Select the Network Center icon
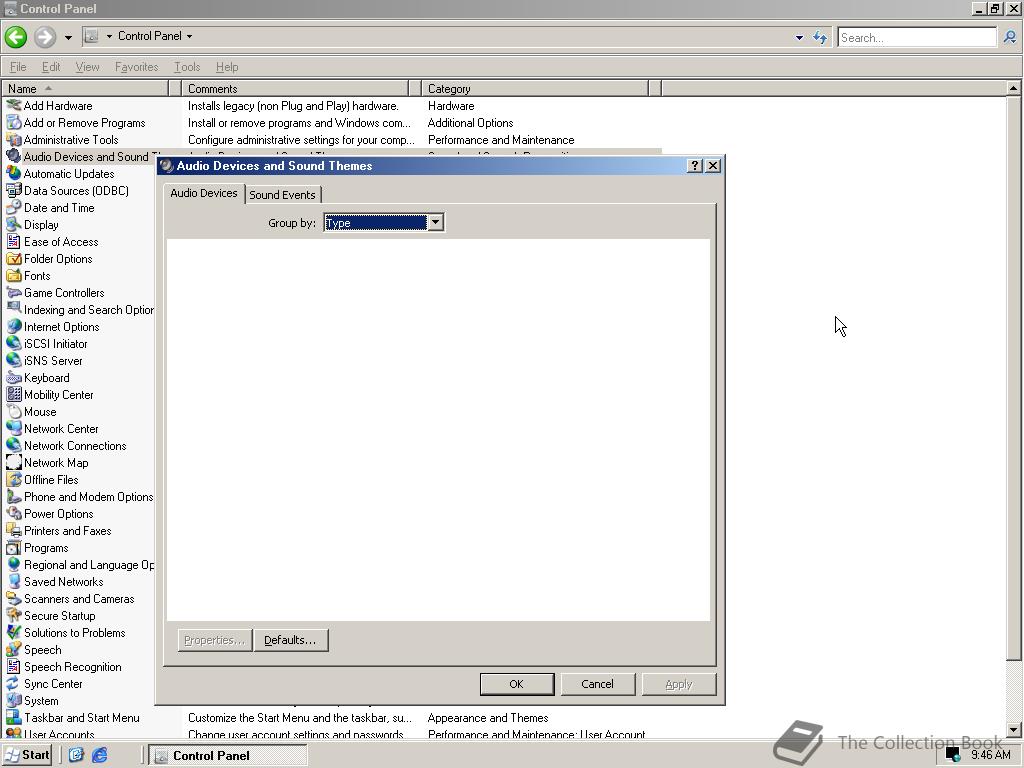The height and width of the screenshot is (768, 1024). (x=14, y=428)
